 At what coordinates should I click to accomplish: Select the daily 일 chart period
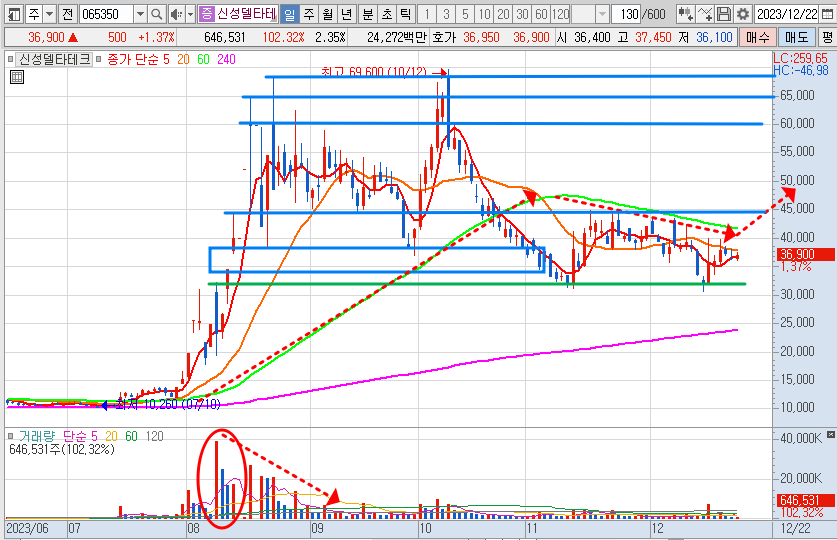tap(289, 14)
